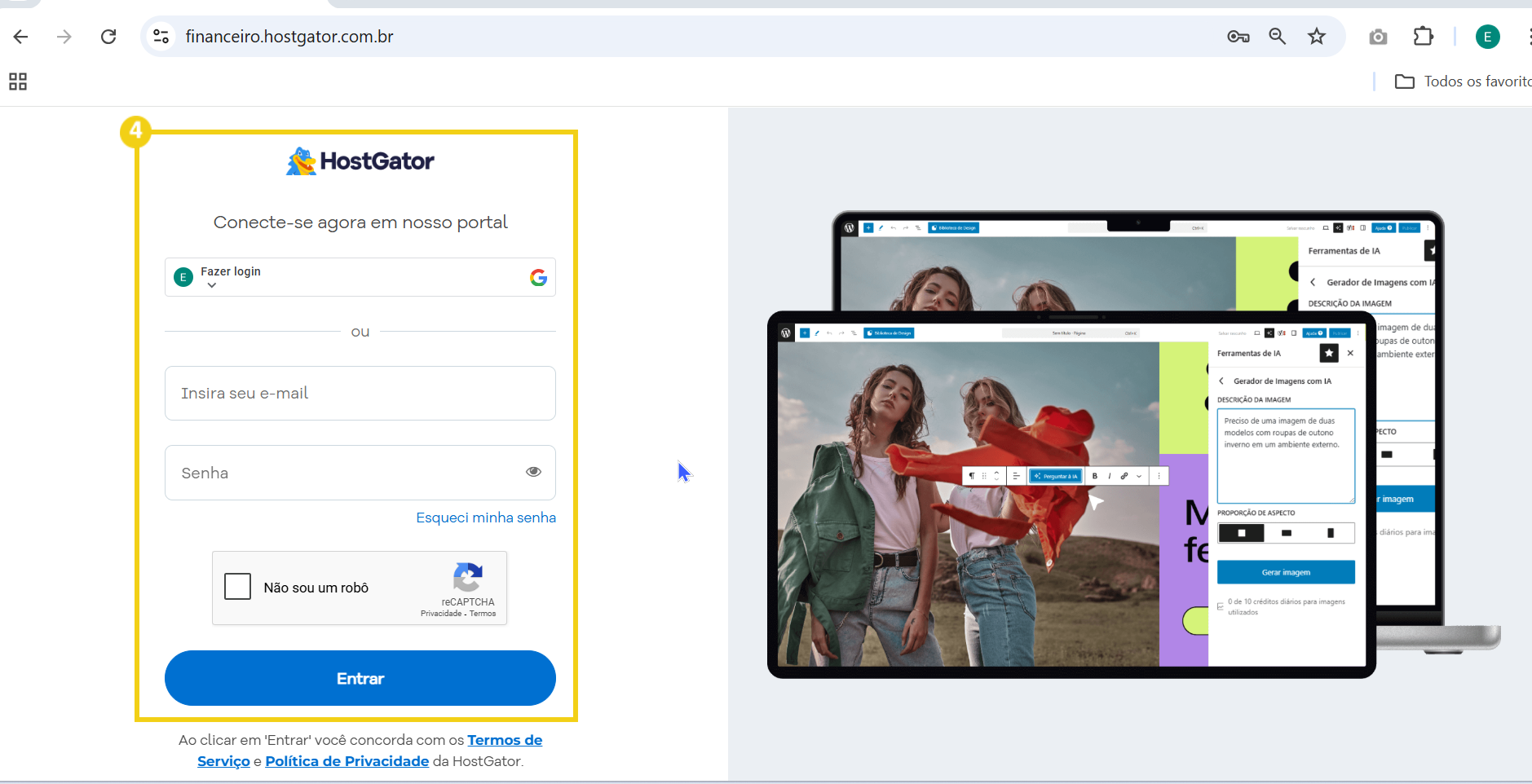This screenshot has height=784, width=1532.
Task: Focus the Insira seu e-mail field
Action: tap(360, 394)
